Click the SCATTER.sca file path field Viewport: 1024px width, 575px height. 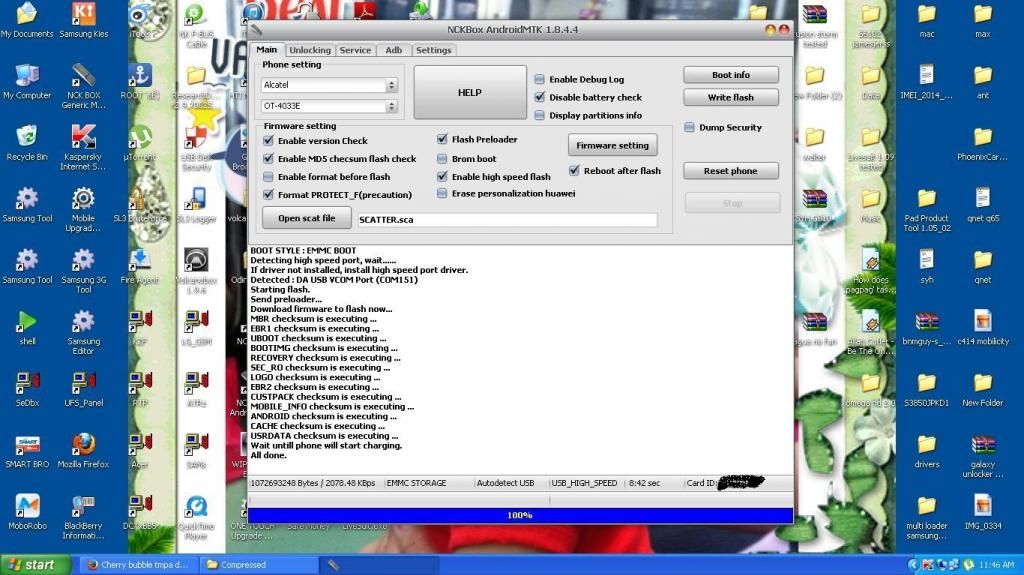506,220
